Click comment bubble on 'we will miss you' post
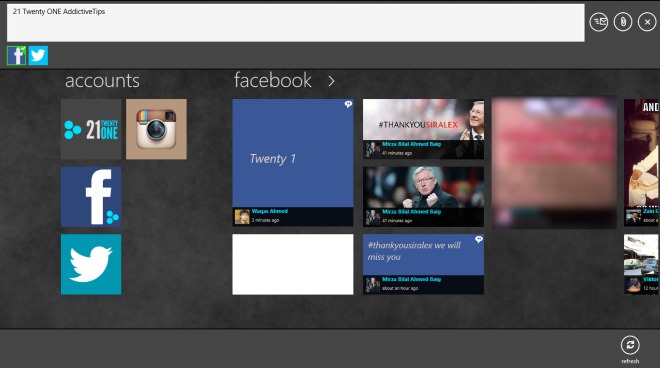The width and height of the screenshot is (660, 368). pyautogui.click(x=479, y=239)
